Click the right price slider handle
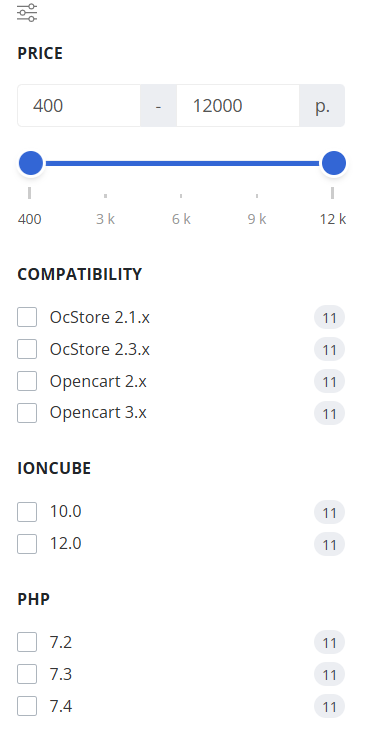This screenshot has width=382, height=731. 334,163
